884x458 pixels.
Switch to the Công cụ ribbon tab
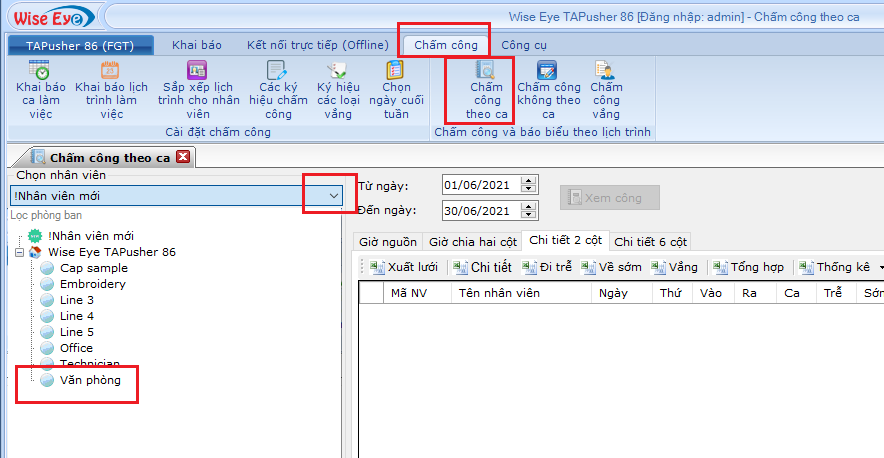(x=524, y=45)
